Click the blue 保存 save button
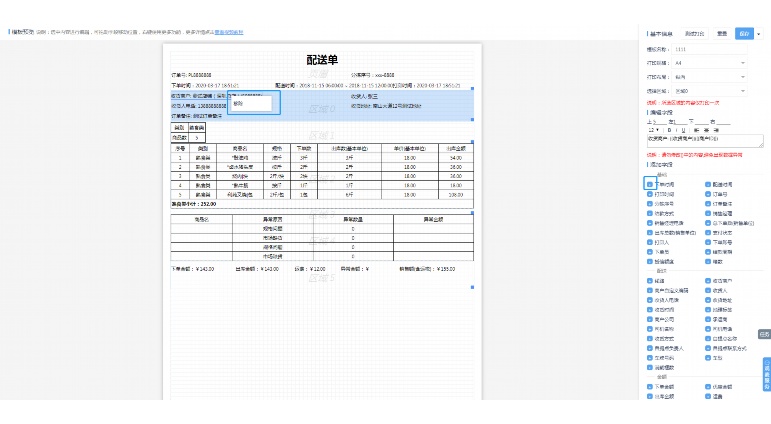 [x=744, y=33]
